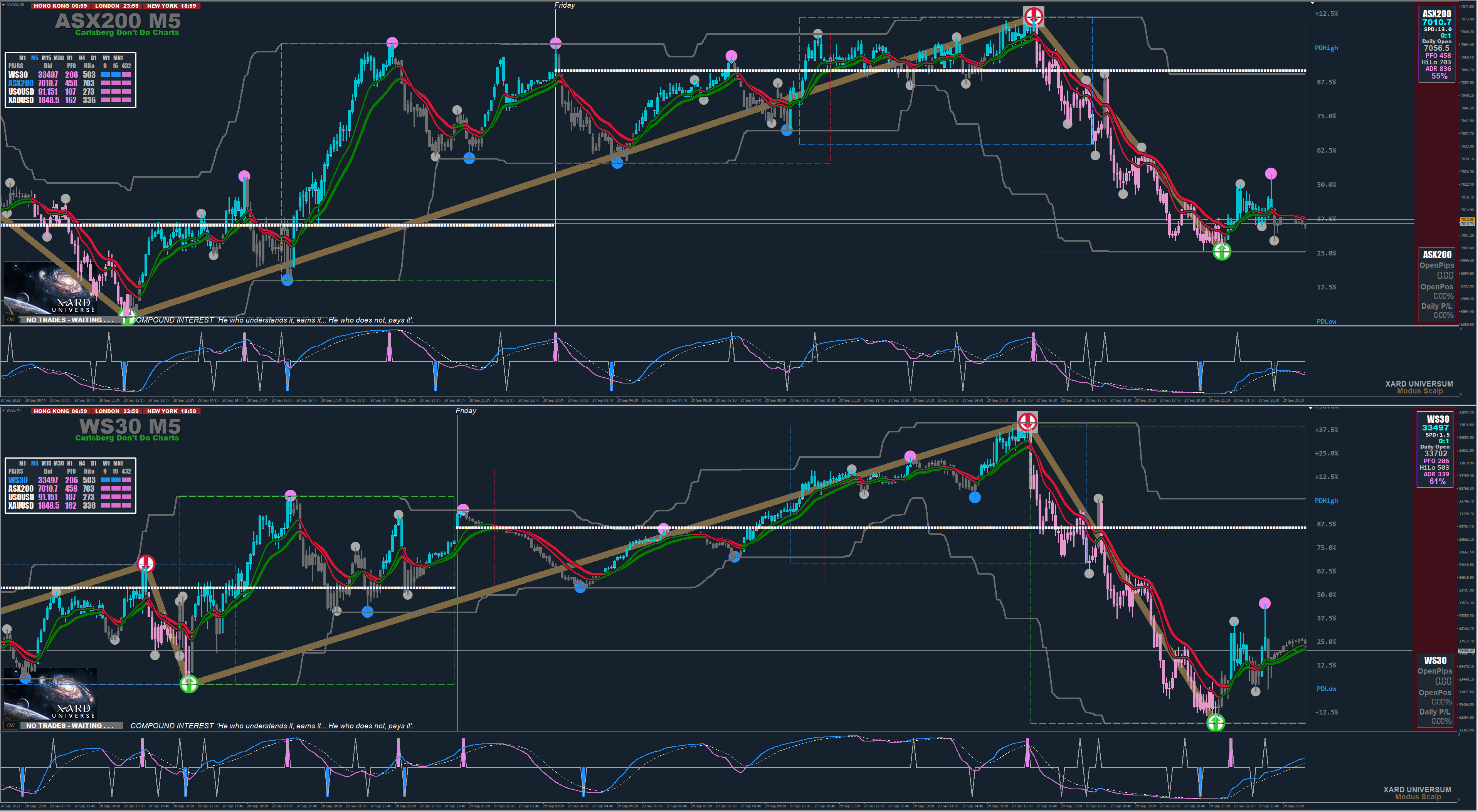
Task: Toggle the ON button in the ASX200 chart
Action: point(10,319)
